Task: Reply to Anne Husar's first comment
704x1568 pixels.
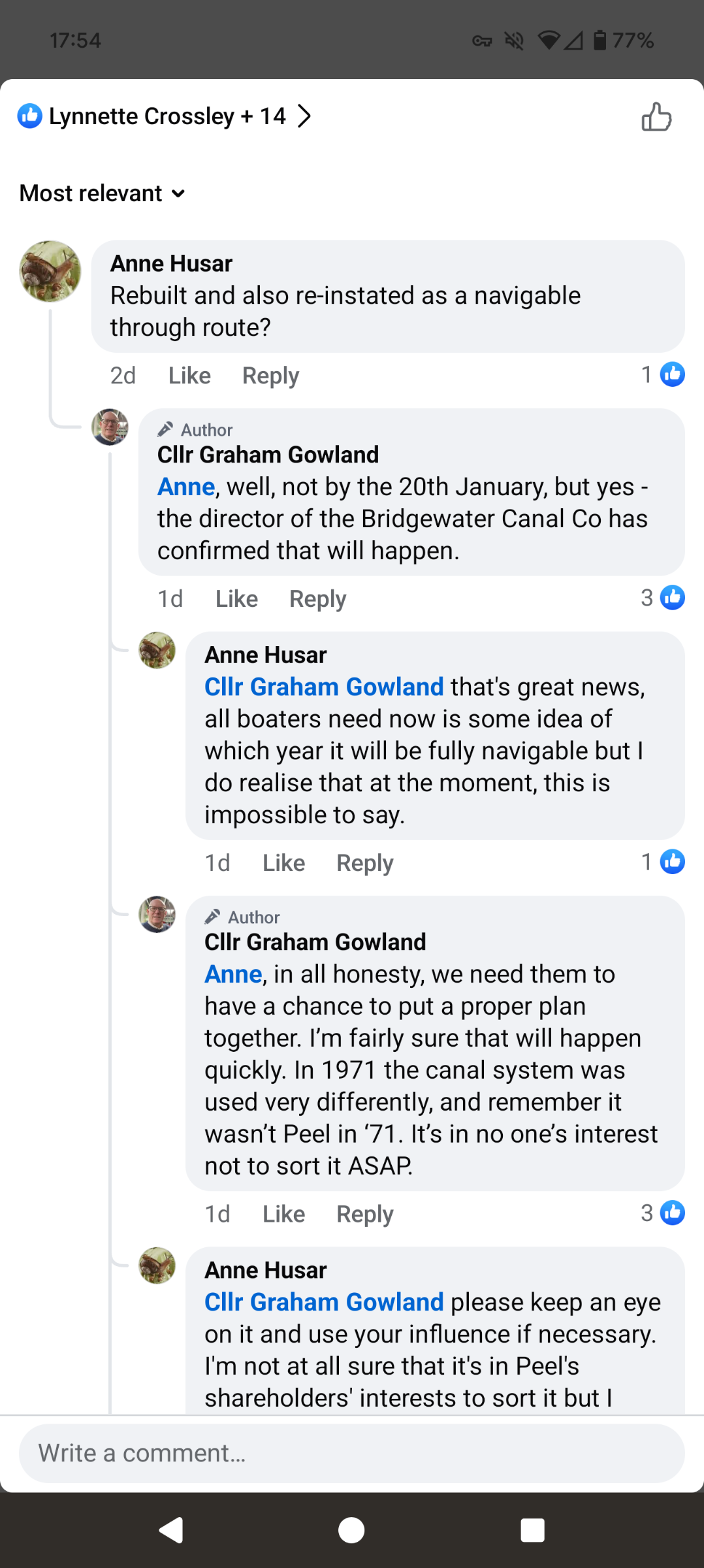Action: 270,376
